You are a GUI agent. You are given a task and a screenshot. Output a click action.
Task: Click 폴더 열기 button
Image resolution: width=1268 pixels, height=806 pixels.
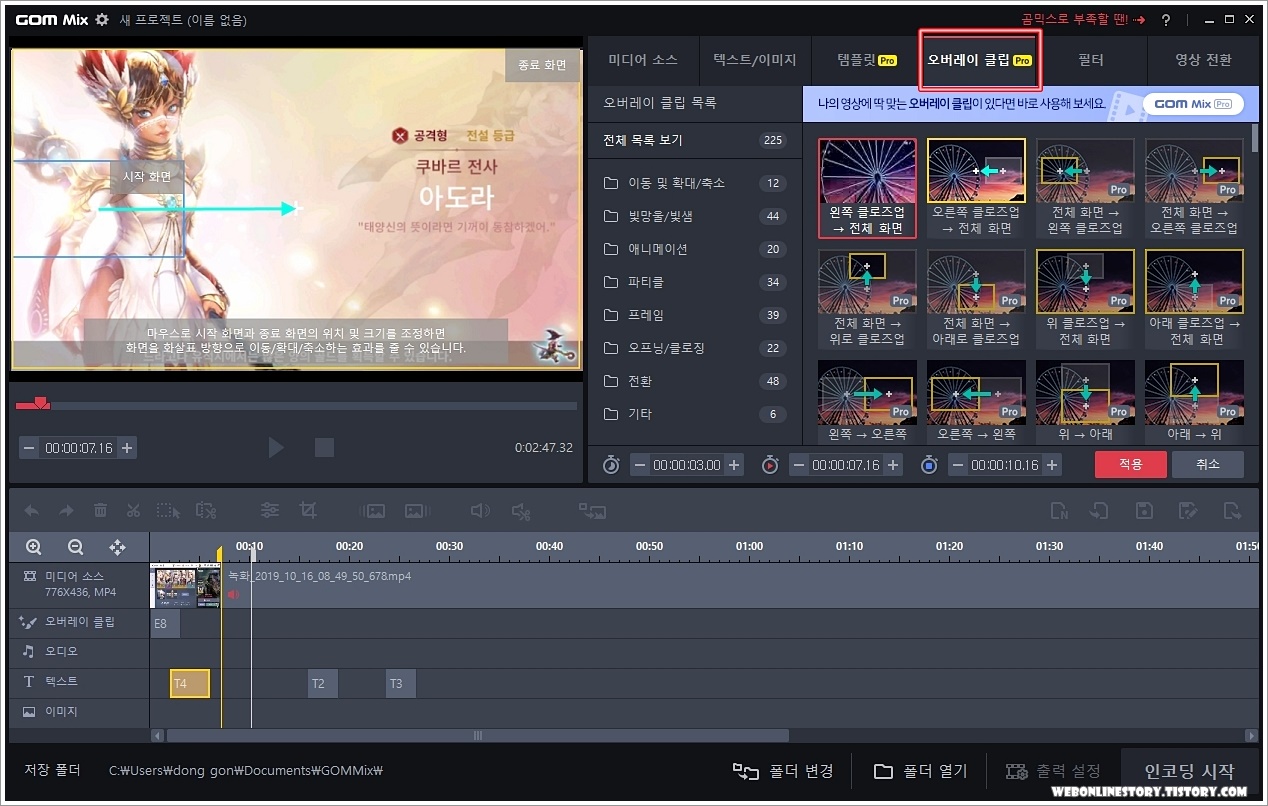coord(921,771)
